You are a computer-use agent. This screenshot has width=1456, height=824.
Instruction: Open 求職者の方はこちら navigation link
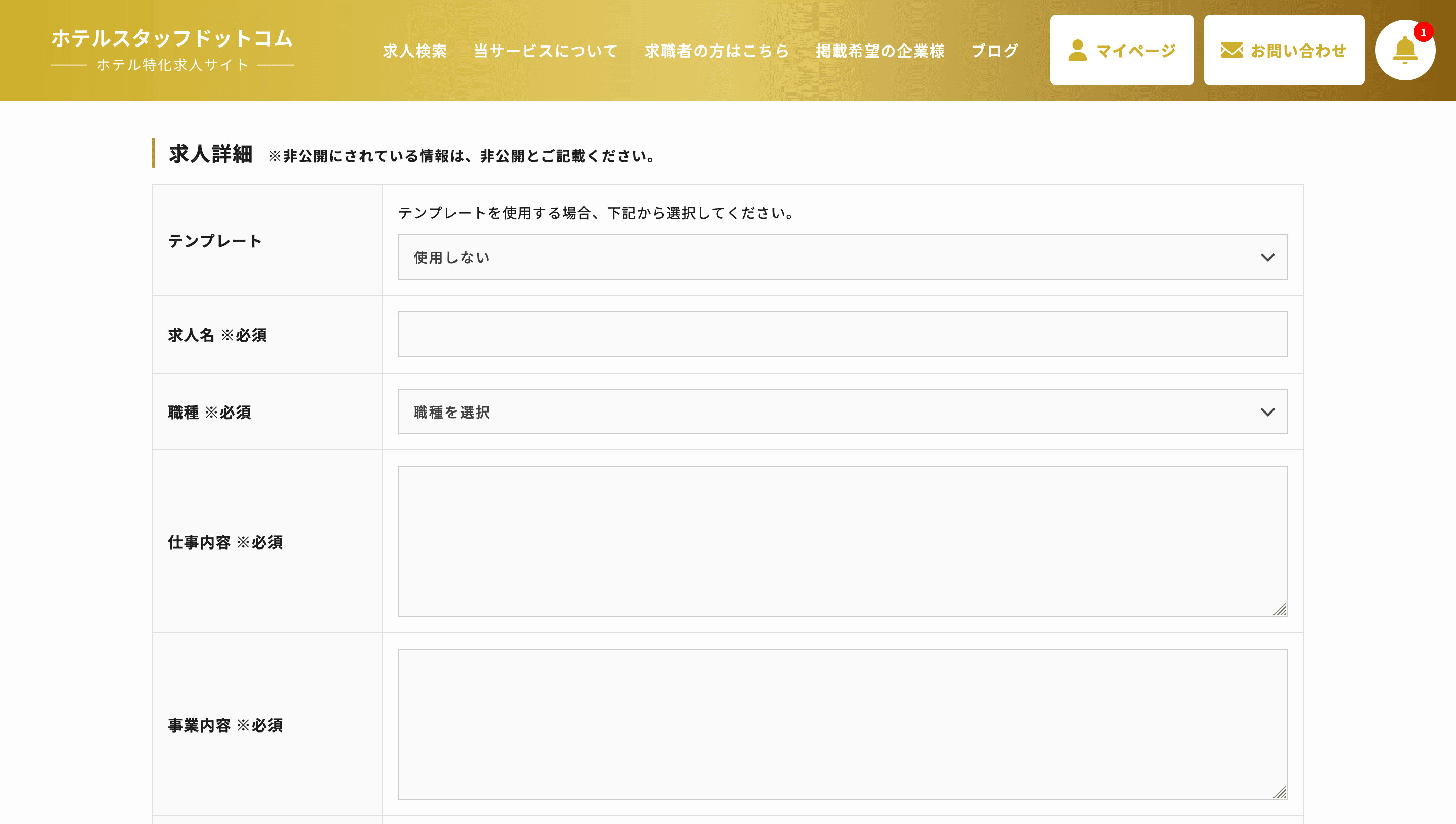coord(716,51)
